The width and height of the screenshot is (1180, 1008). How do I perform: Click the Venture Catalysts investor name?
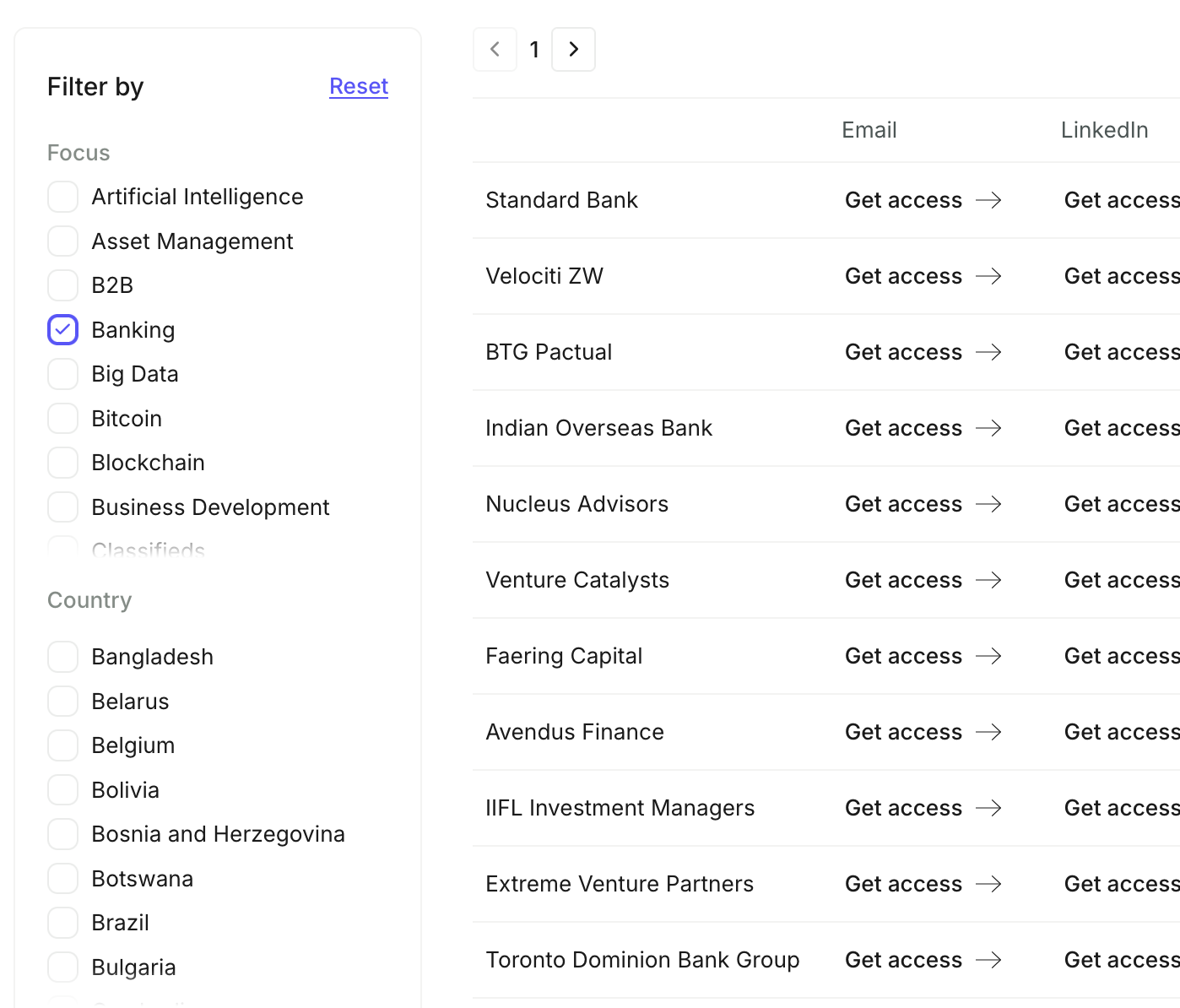tap(577, 580)
